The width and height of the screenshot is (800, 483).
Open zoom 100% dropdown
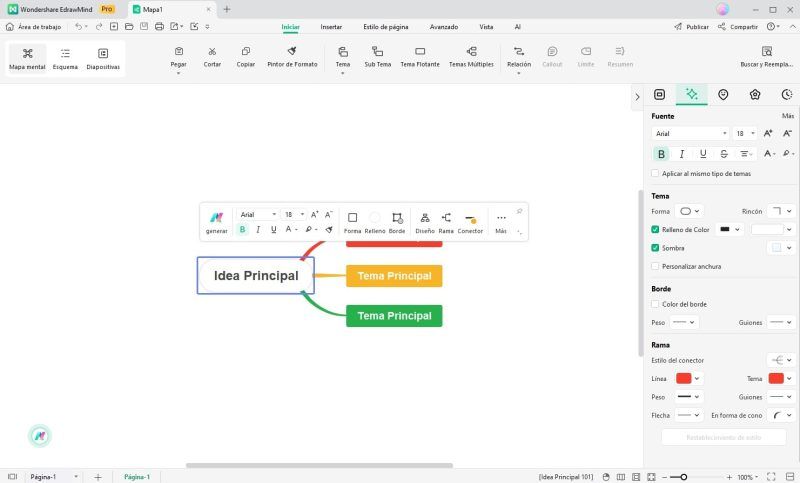tap(747, 477)
